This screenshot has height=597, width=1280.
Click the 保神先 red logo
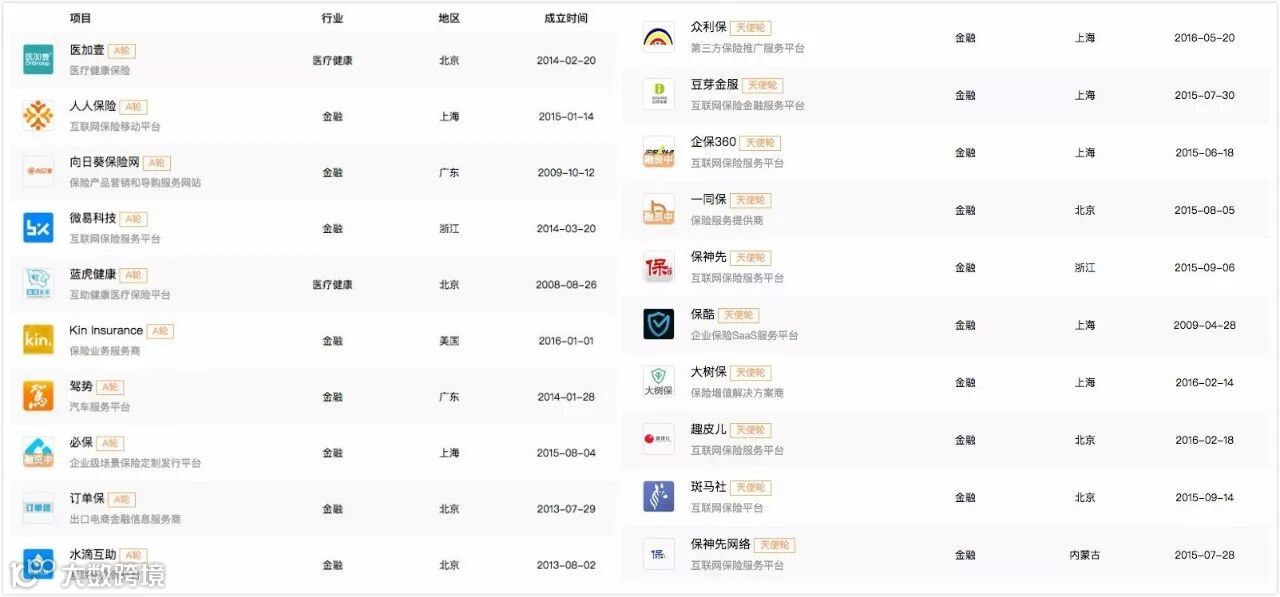658,267
